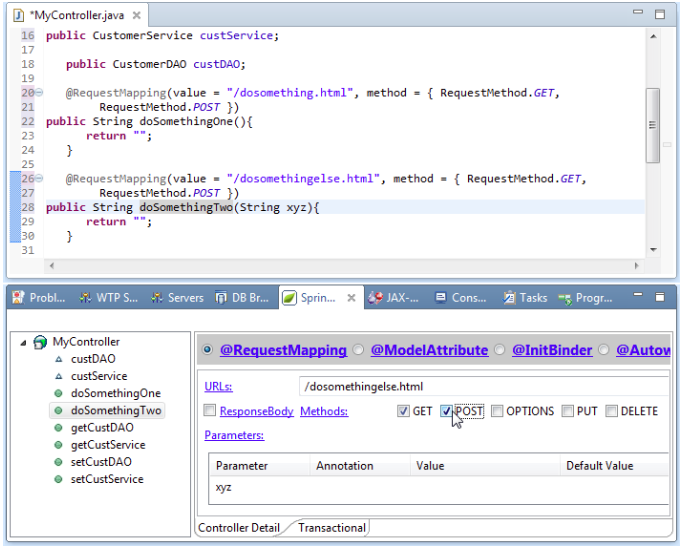Click the horizontal scrollbar right arrow
Screen dimensions: 680x547
click(636, 265)
